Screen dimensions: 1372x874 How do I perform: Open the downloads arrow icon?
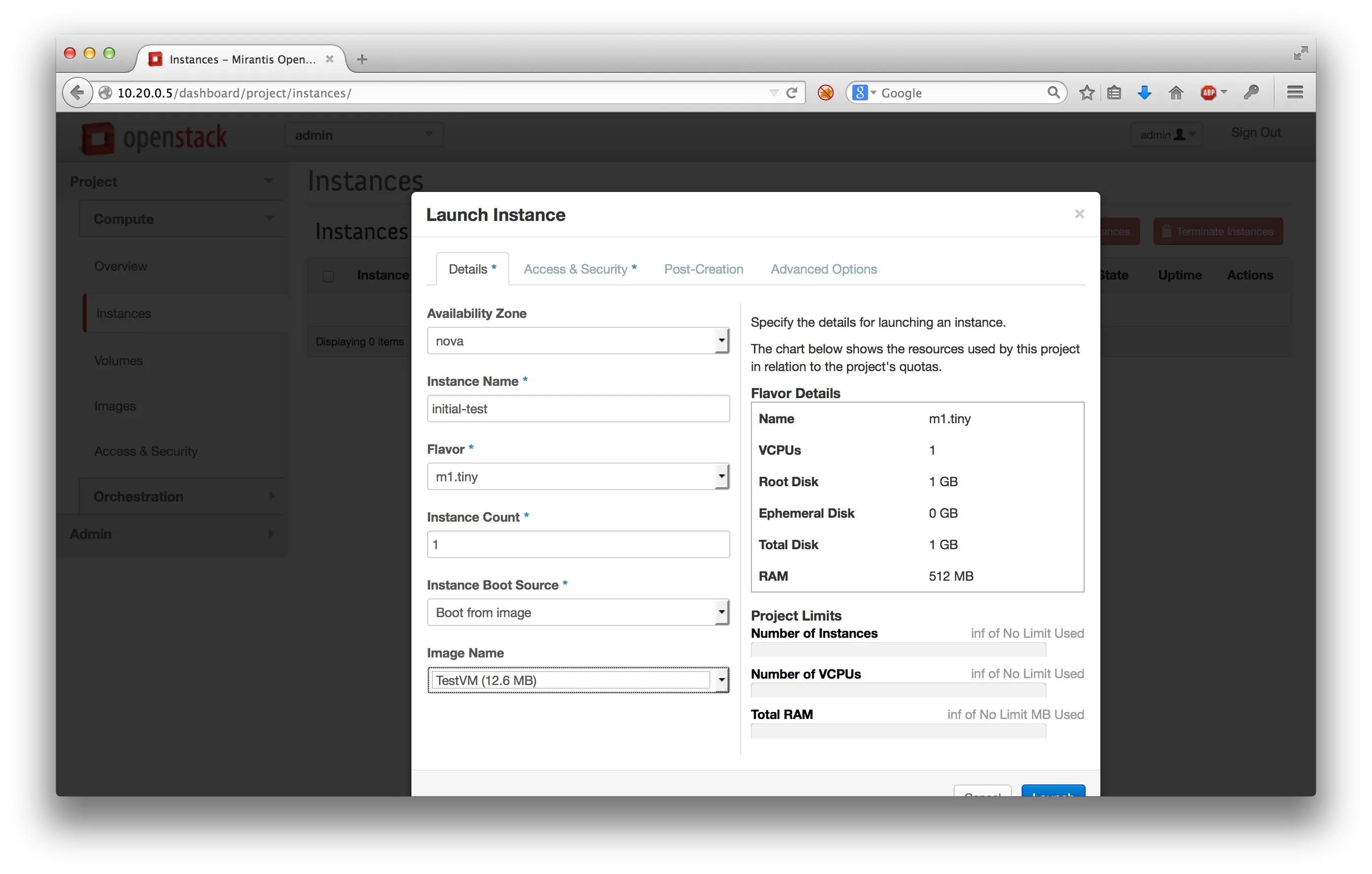1144,93
